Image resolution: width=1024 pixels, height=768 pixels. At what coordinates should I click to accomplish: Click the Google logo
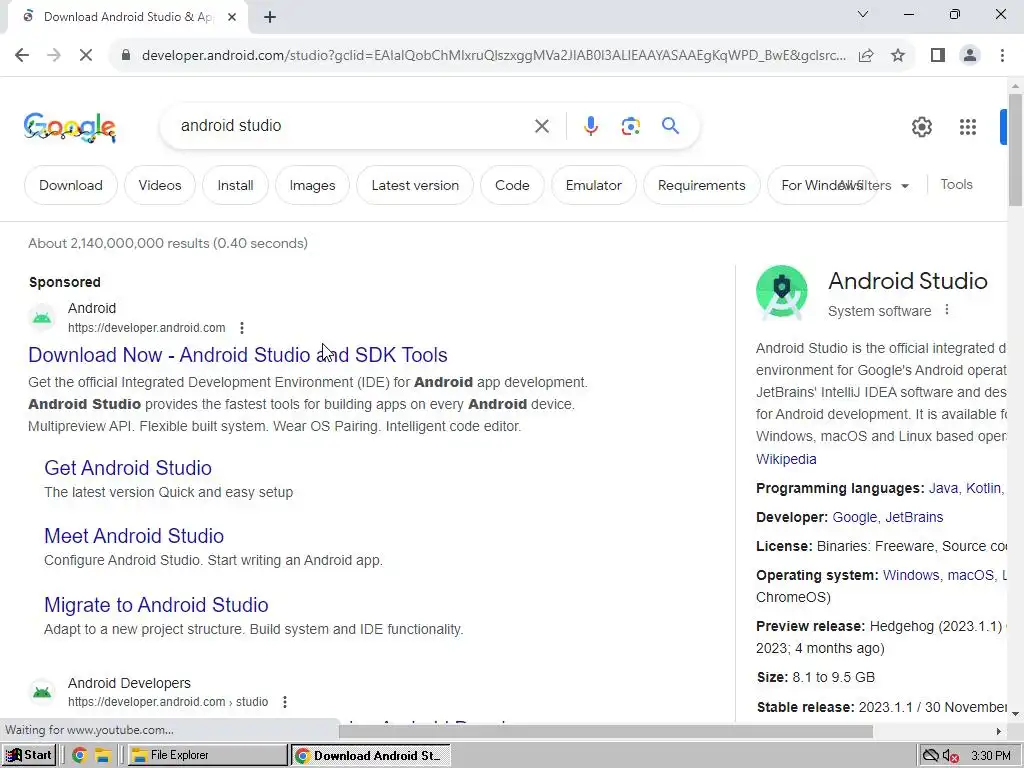70,127
